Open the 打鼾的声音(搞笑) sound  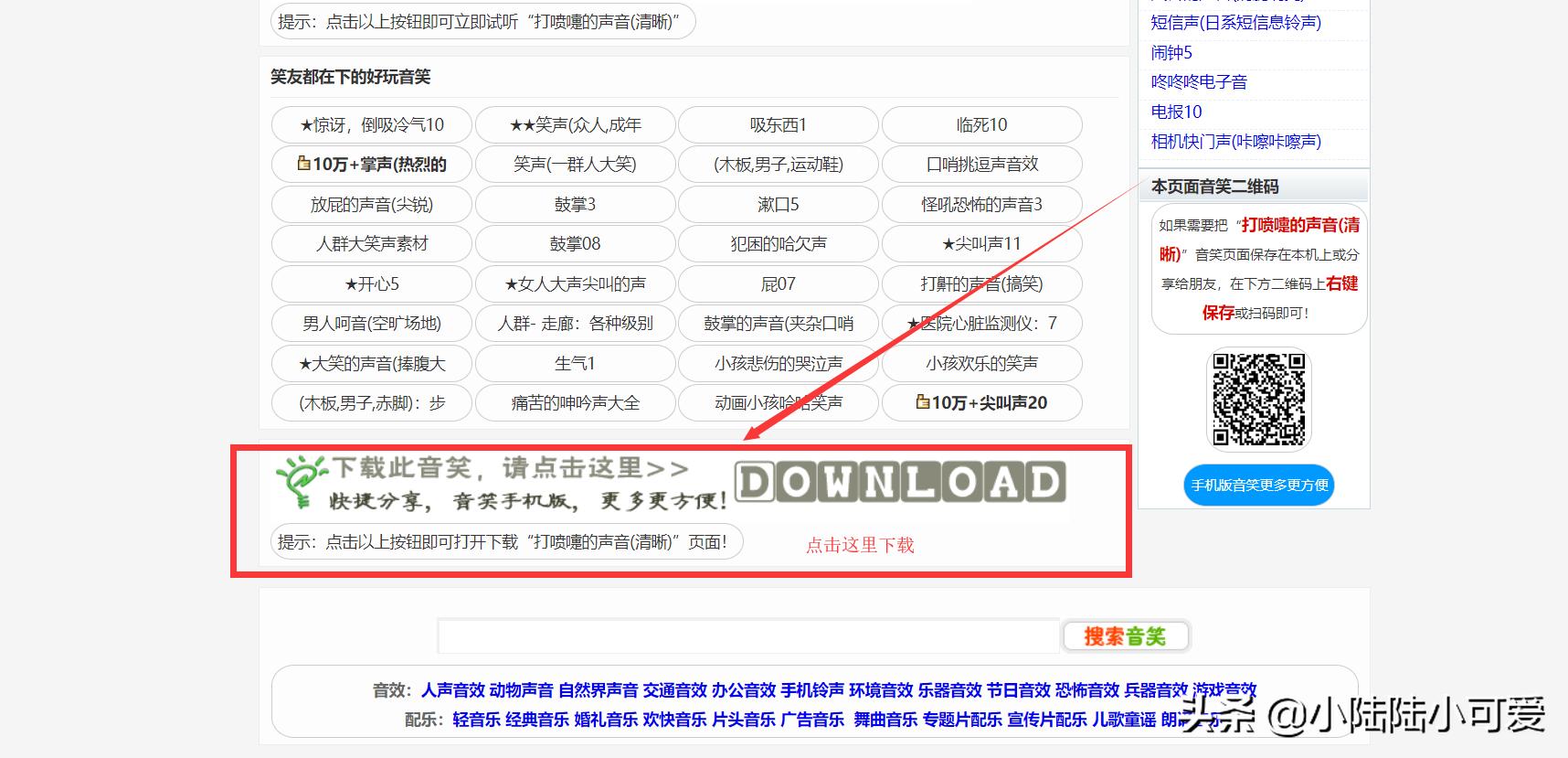tap(982, 283)
